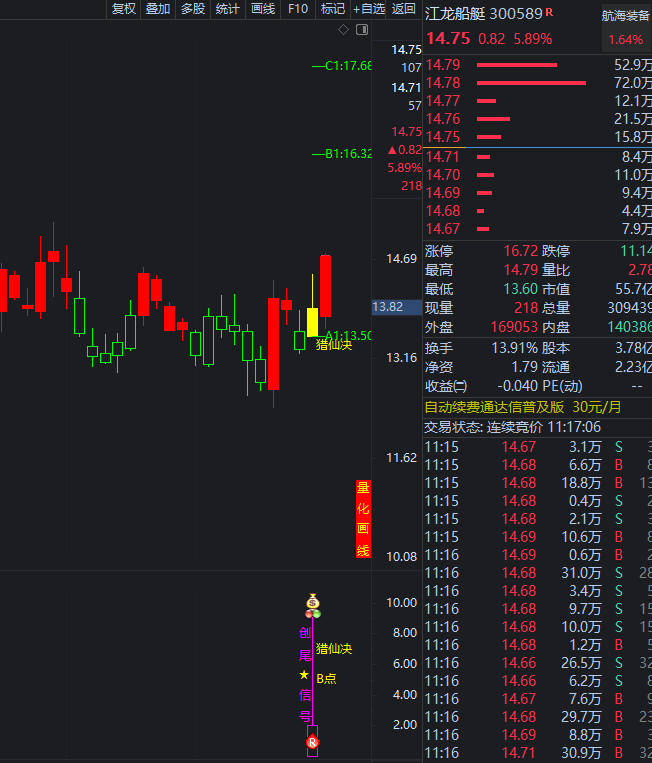The height and width of the screenshot is (763, 652).
Task: Click the yellow star in 创尾信号
Action: tap(304, 675)
